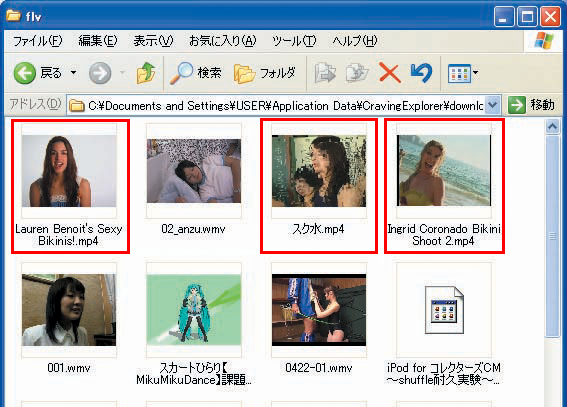Click the red X delete icon
The height and width of the screenshot is (407, 567).
[x=389, y=73]
